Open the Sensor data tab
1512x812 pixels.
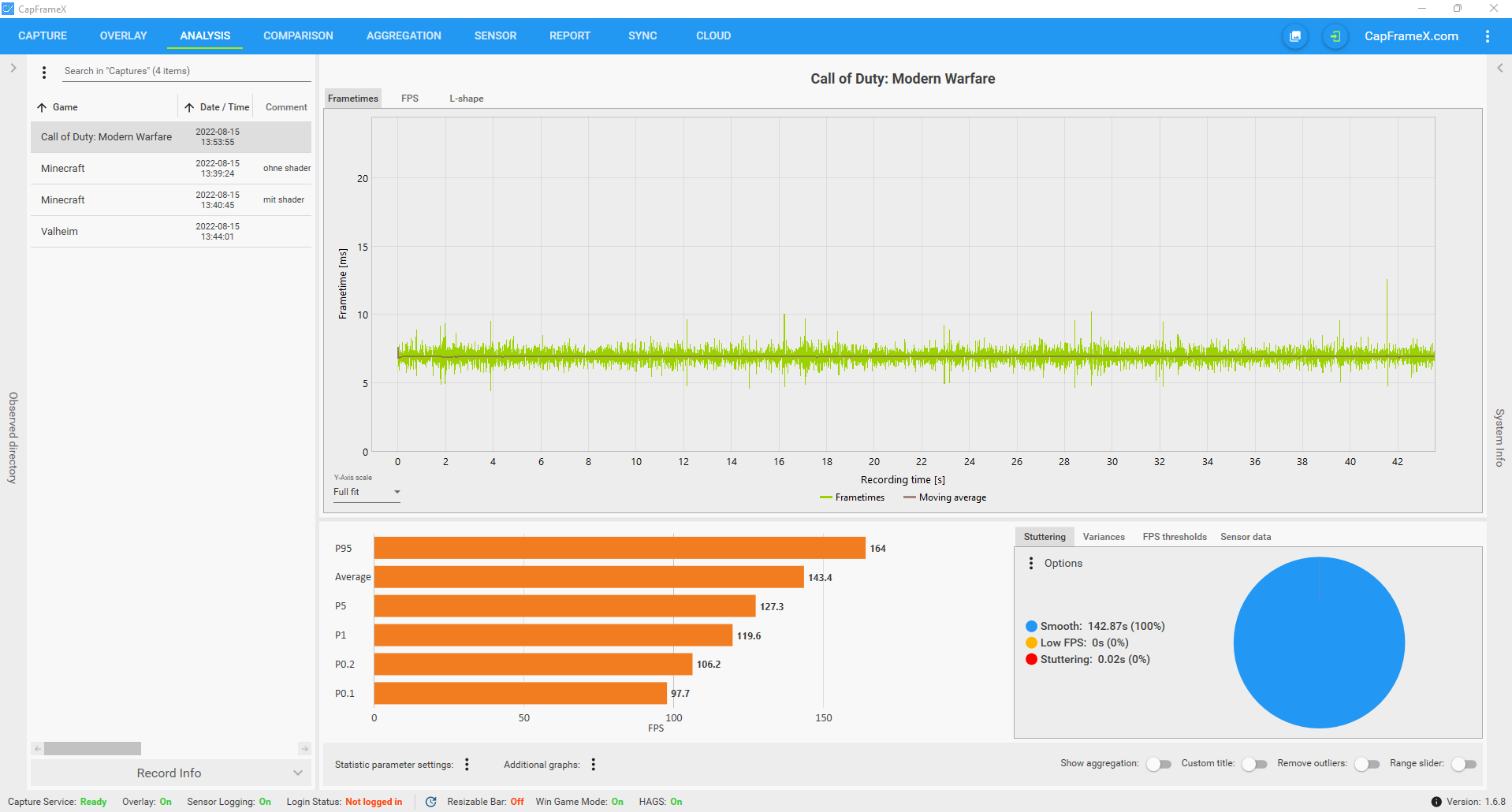[x=1246, y=537]
